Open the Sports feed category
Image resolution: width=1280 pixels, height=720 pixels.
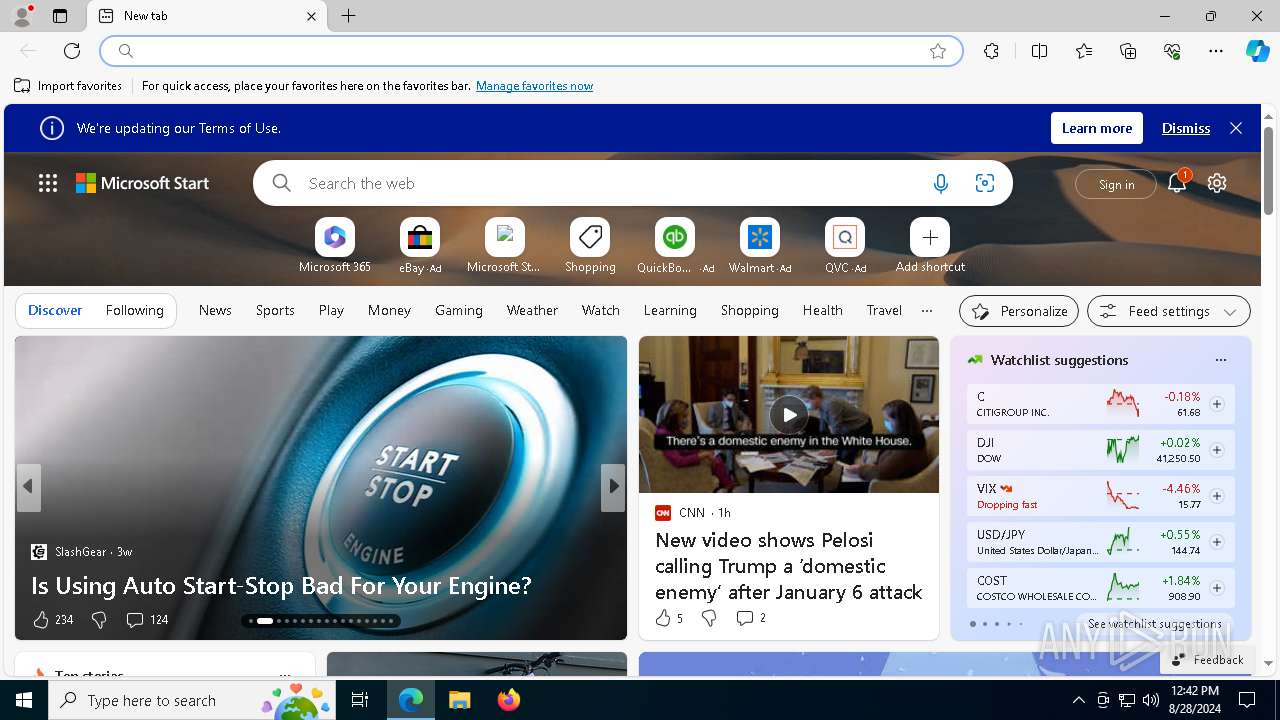click(275, 311)
